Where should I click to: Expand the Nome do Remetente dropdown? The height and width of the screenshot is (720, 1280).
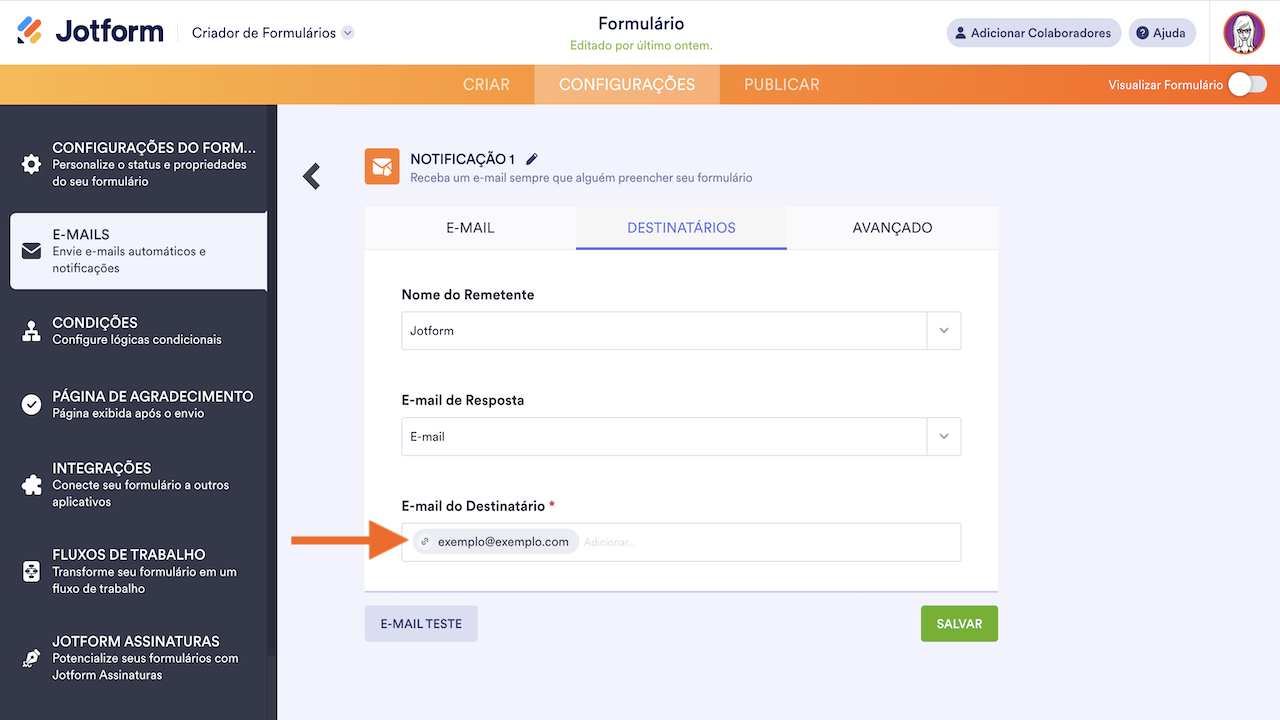coord(943,331)
